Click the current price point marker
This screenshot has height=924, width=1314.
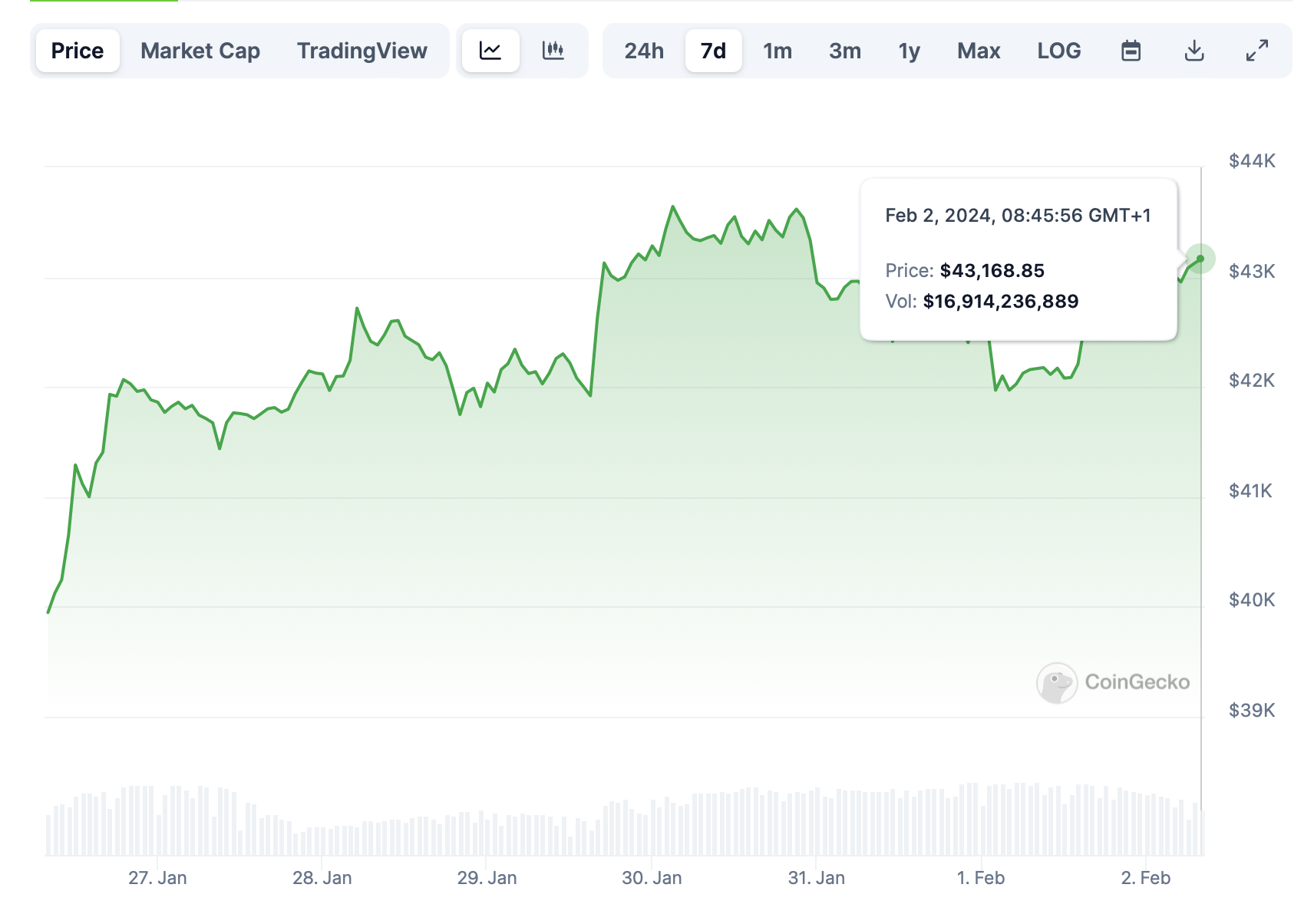[x=1200, y=259]
